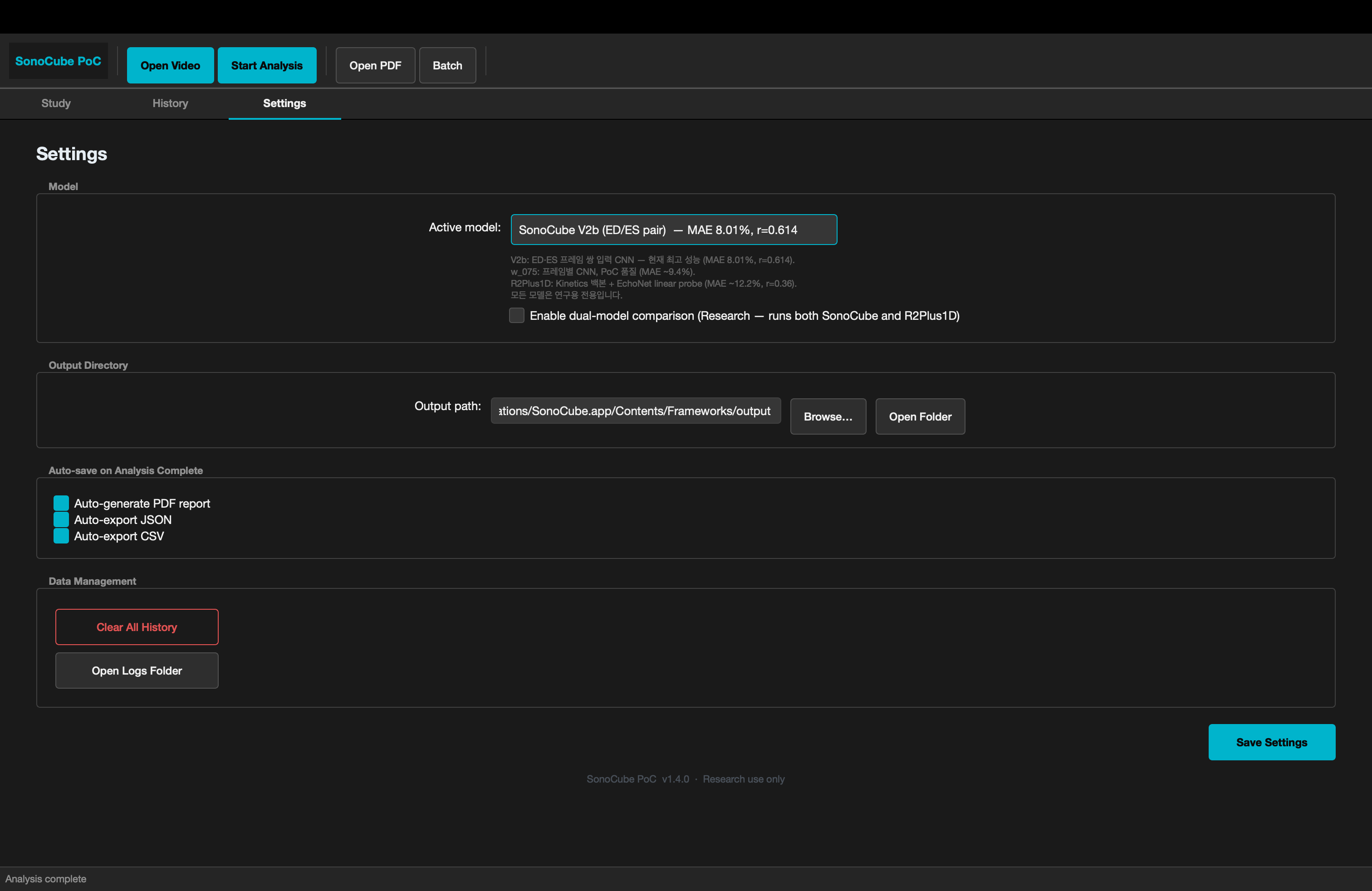Open the output folder
The image size is (1372, 891).
(920, 416)
